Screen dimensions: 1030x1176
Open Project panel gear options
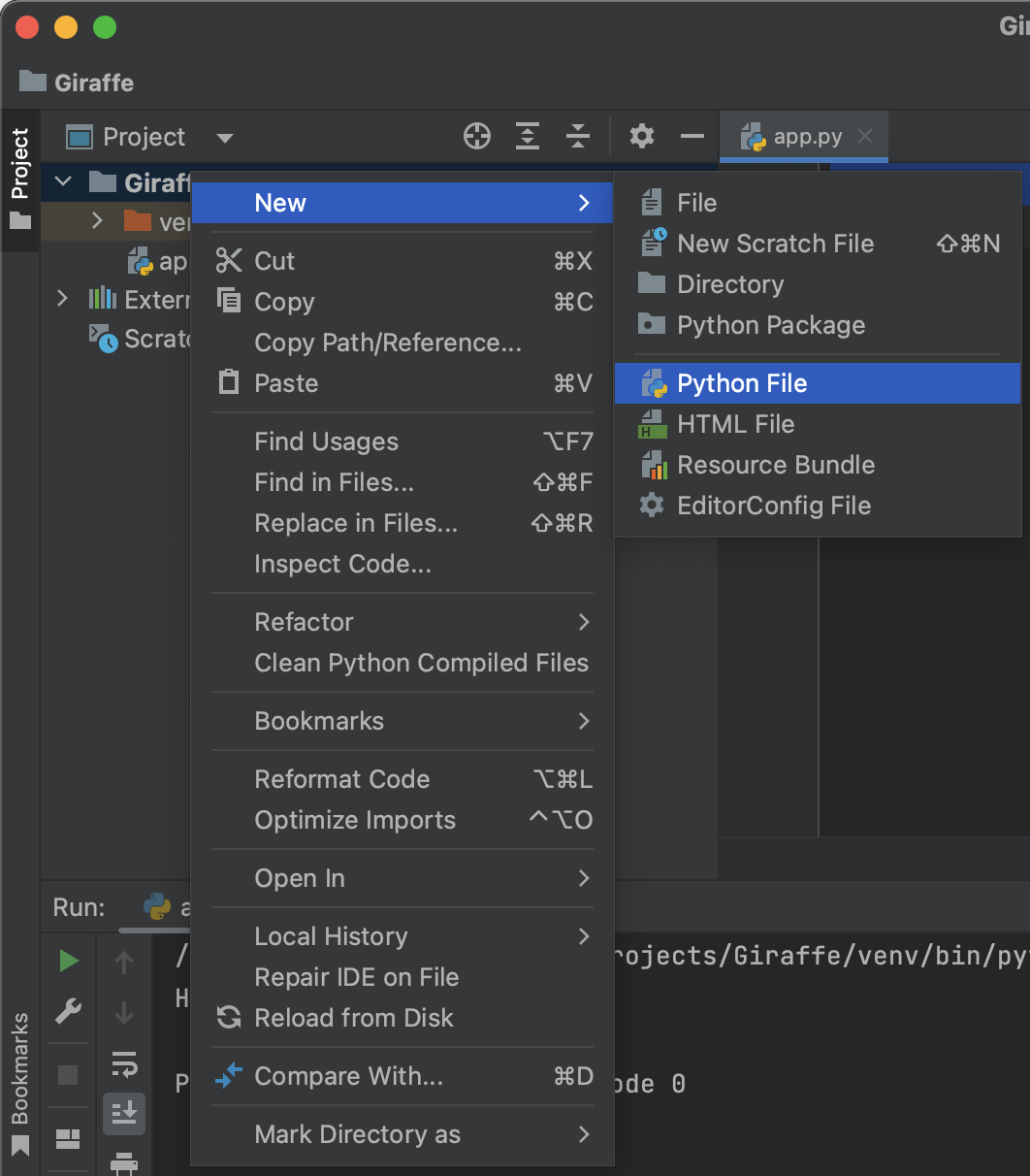tap(642, 137)
